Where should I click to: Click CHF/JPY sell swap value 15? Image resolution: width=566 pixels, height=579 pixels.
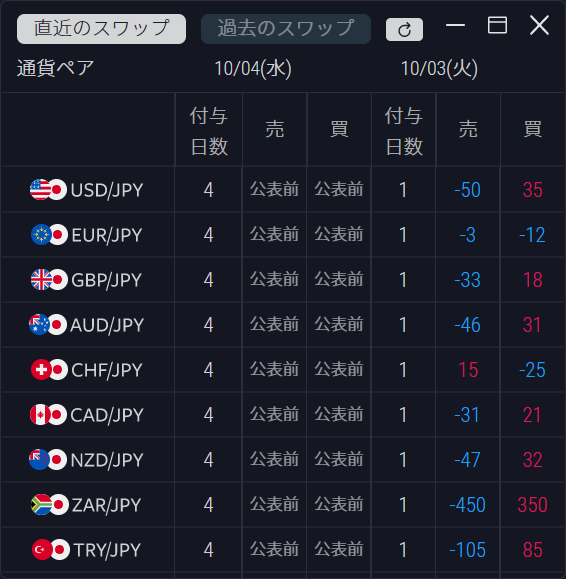coord(468,370)
